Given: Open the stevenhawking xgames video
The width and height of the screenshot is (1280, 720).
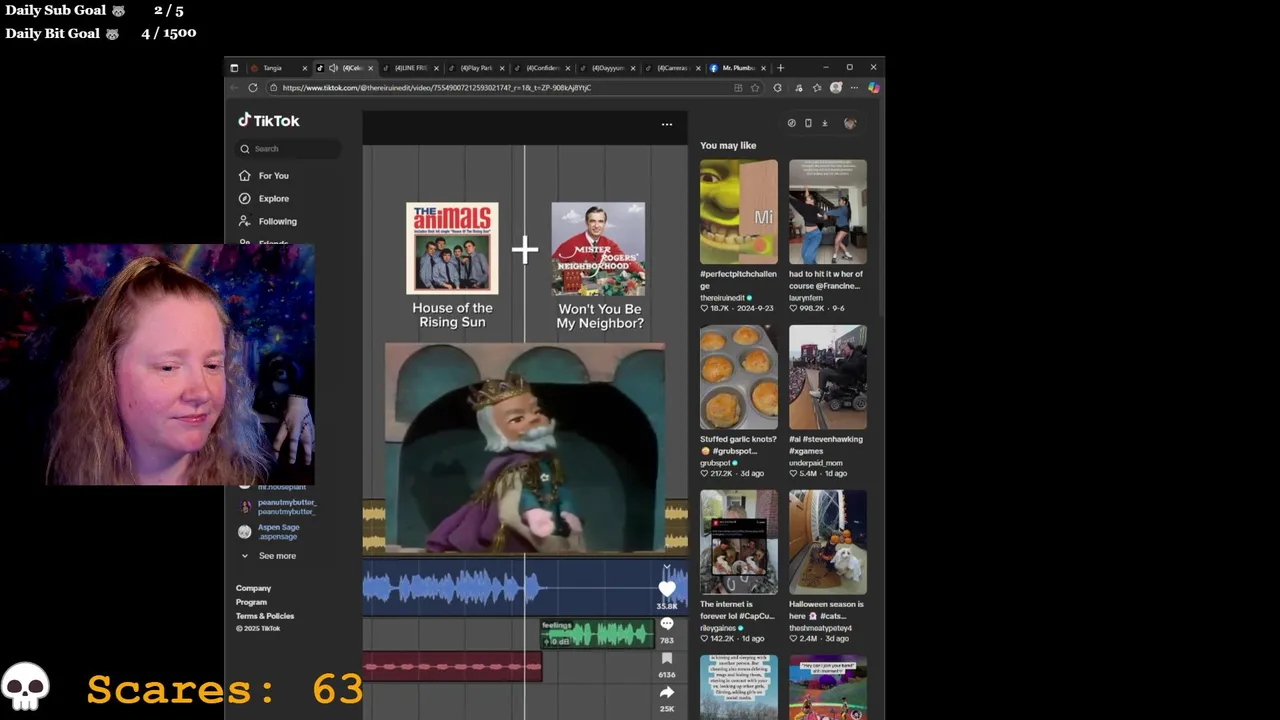Looking at the screenshot, I should tap(827, 377).
